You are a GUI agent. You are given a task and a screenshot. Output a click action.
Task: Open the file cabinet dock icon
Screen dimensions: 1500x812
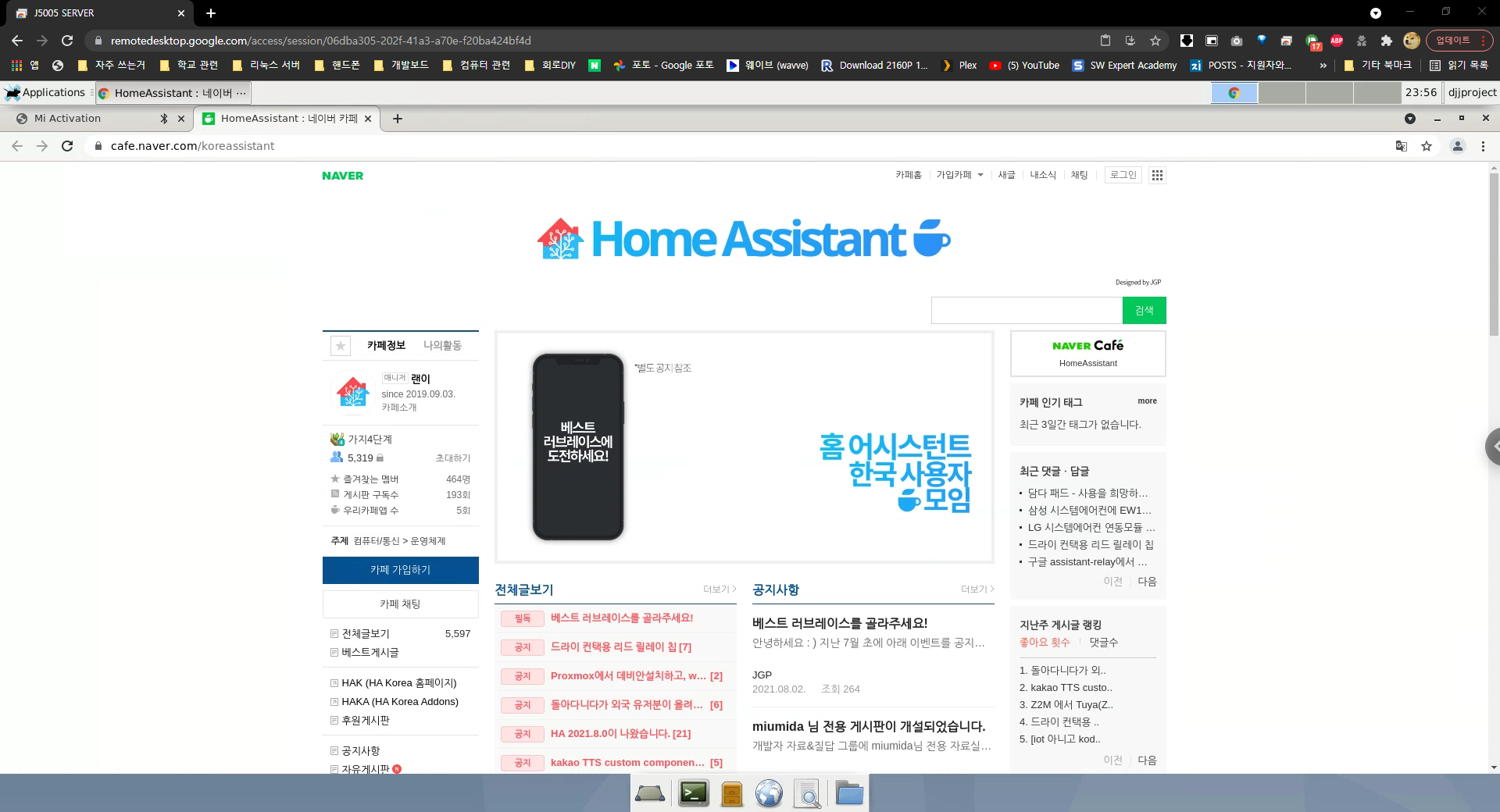(x=731, y=794)
